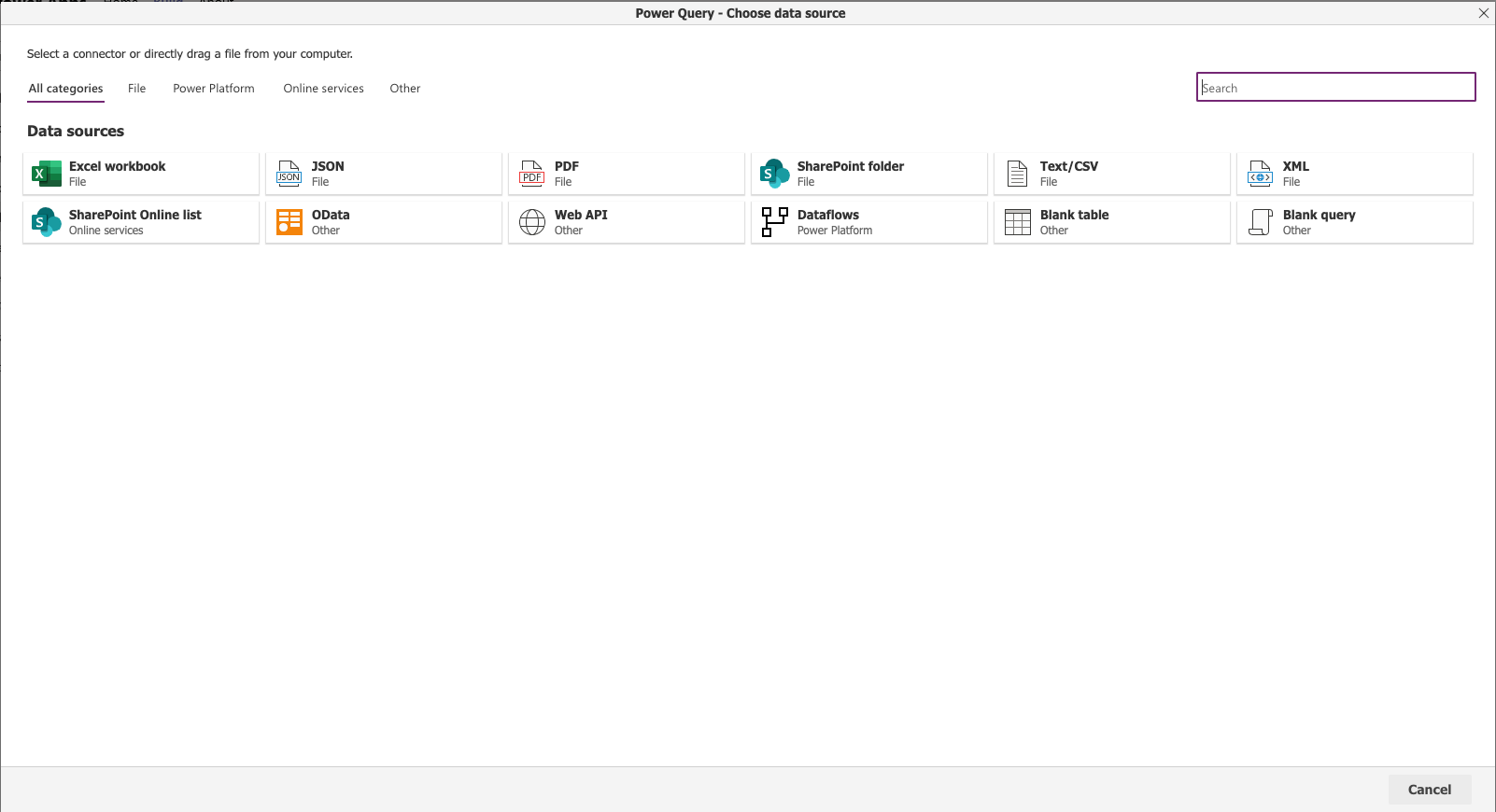Open the Power Platform category tab
The height and width of the screenshot is (812, 1496).
coord(213,89)
